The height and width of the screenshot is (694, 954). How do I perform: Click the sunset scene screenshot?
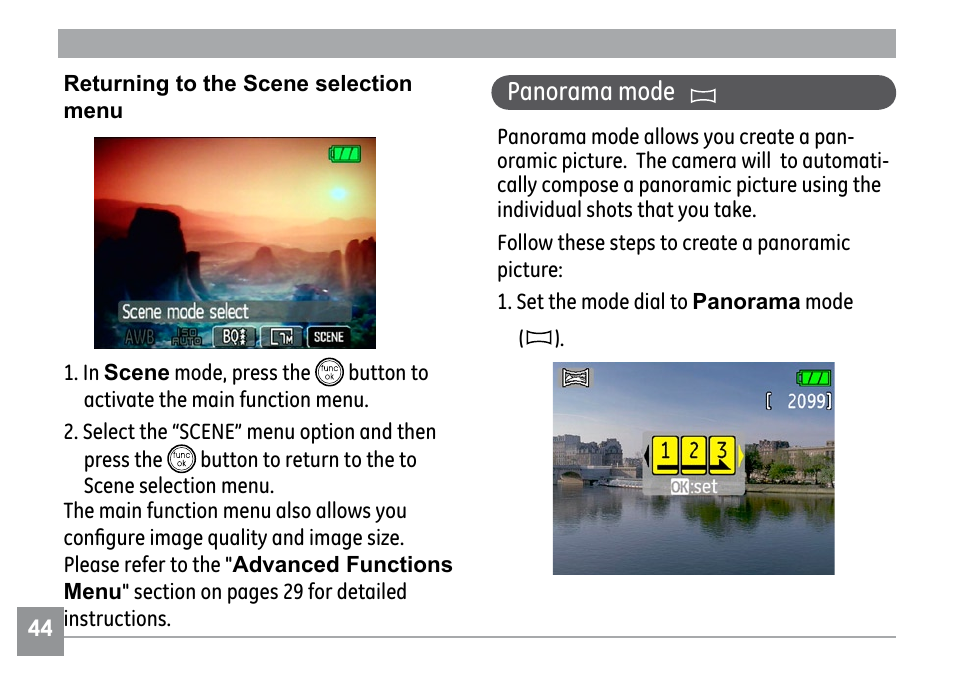tap(235, 243)
